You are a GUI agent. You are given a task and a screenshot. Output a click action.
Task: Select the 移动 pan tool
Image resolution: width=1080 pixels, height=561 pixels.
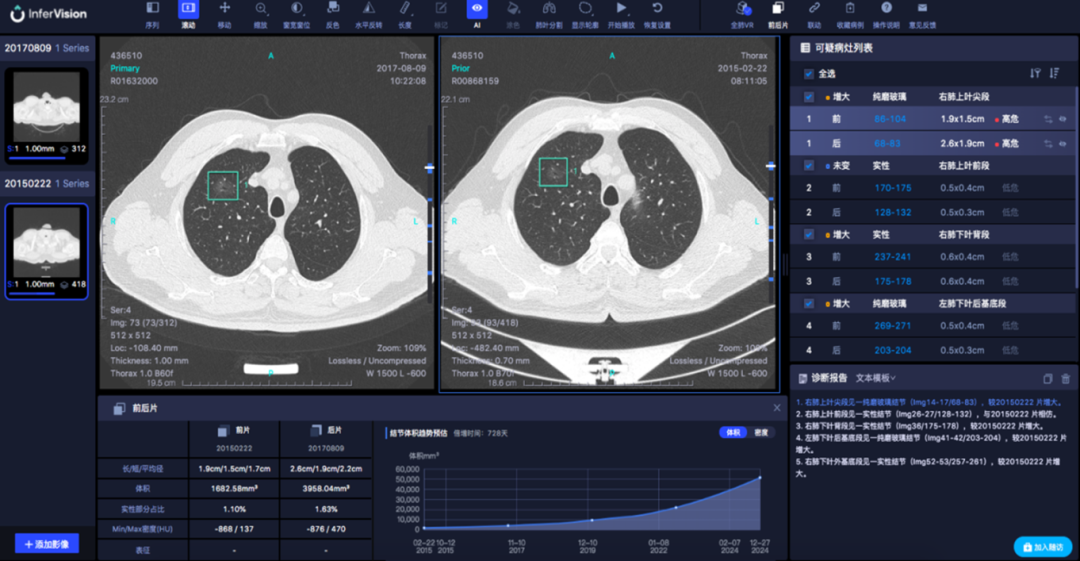(x=225, y=14)
